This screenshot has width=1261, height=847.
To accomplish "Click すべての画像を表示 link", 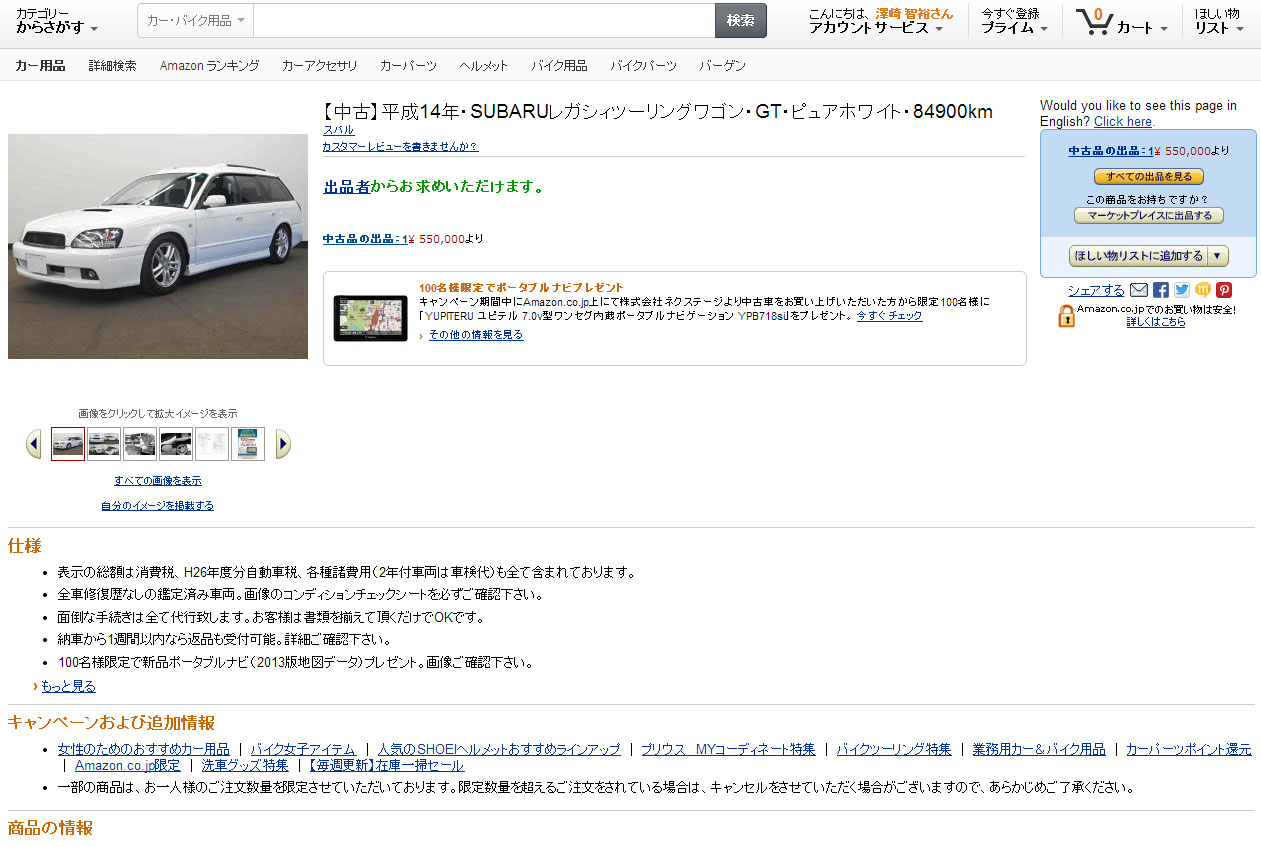I will tap(158, 481).
